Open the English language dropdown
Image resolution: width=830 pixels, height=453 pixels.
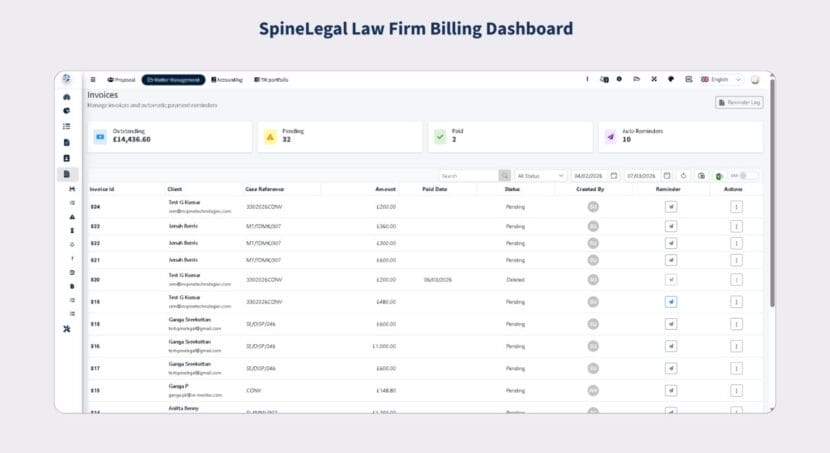pos(721,79)
